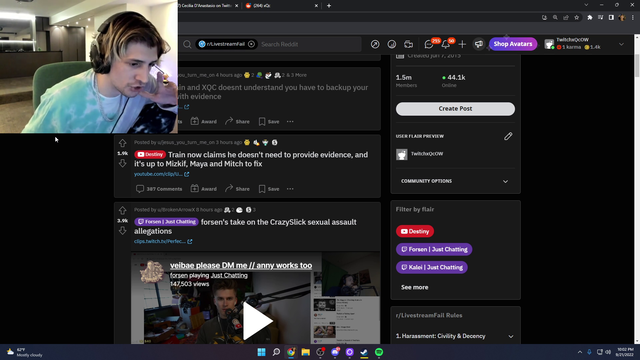Click the search magnifier icon in Reddit bar
This screenshot has width=640, height=360.
pos(187,44)
